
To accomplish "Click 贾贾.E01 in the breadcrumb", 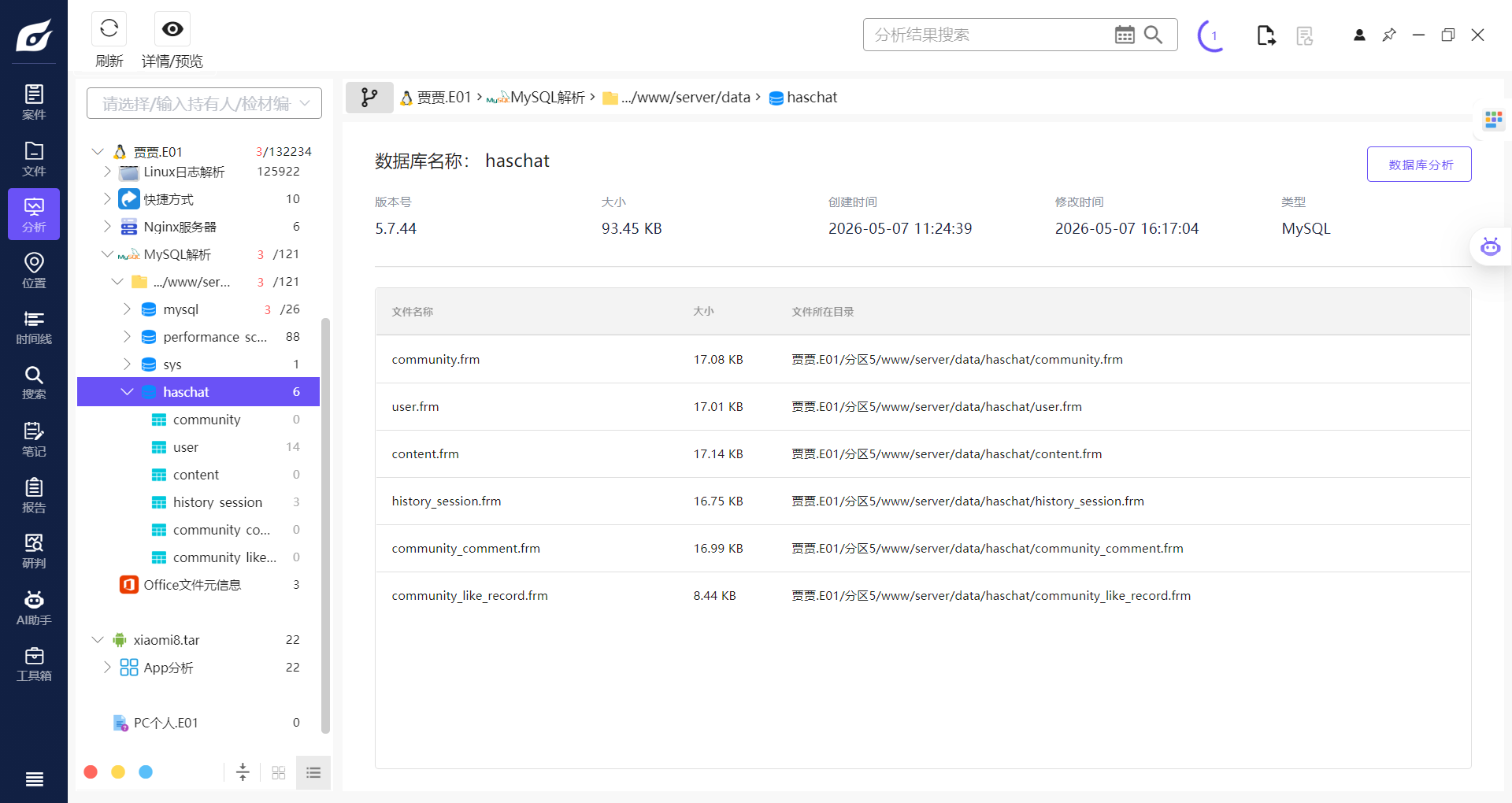I will tap(435, 98).
